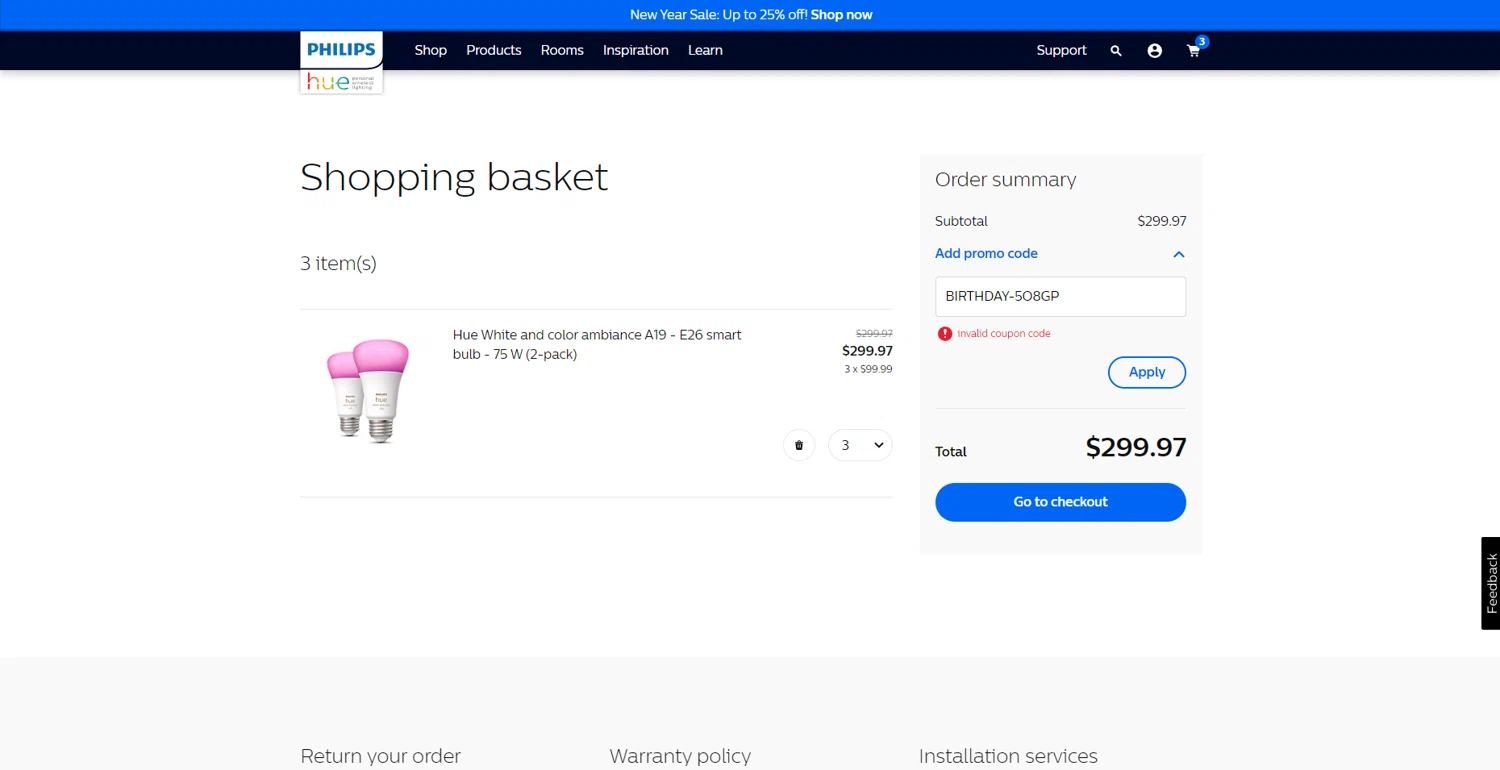
Task: Click the Apply promo code button
Action: 1147,372
